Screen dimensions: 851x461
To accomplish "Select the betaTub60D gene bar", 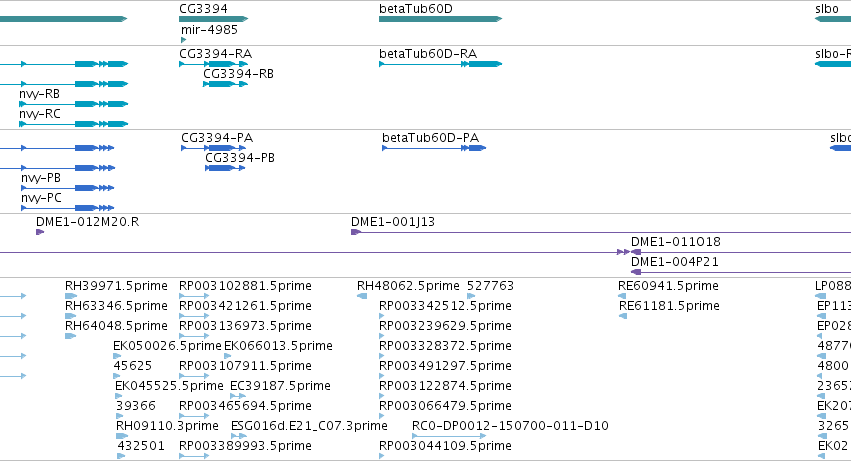I will 441,19.
